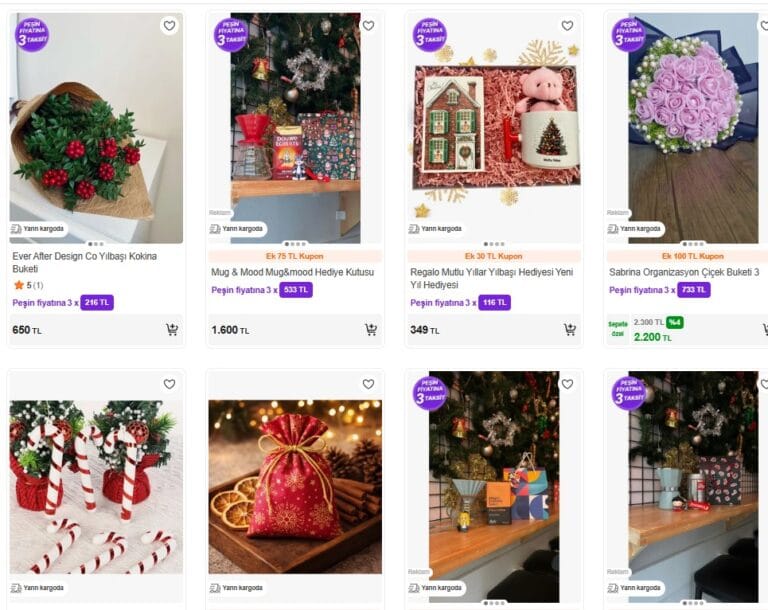This screenshot has height=610, width=768.
Task: Click the Ek 30 TL Kupon banner
Action: pos(493,256)
